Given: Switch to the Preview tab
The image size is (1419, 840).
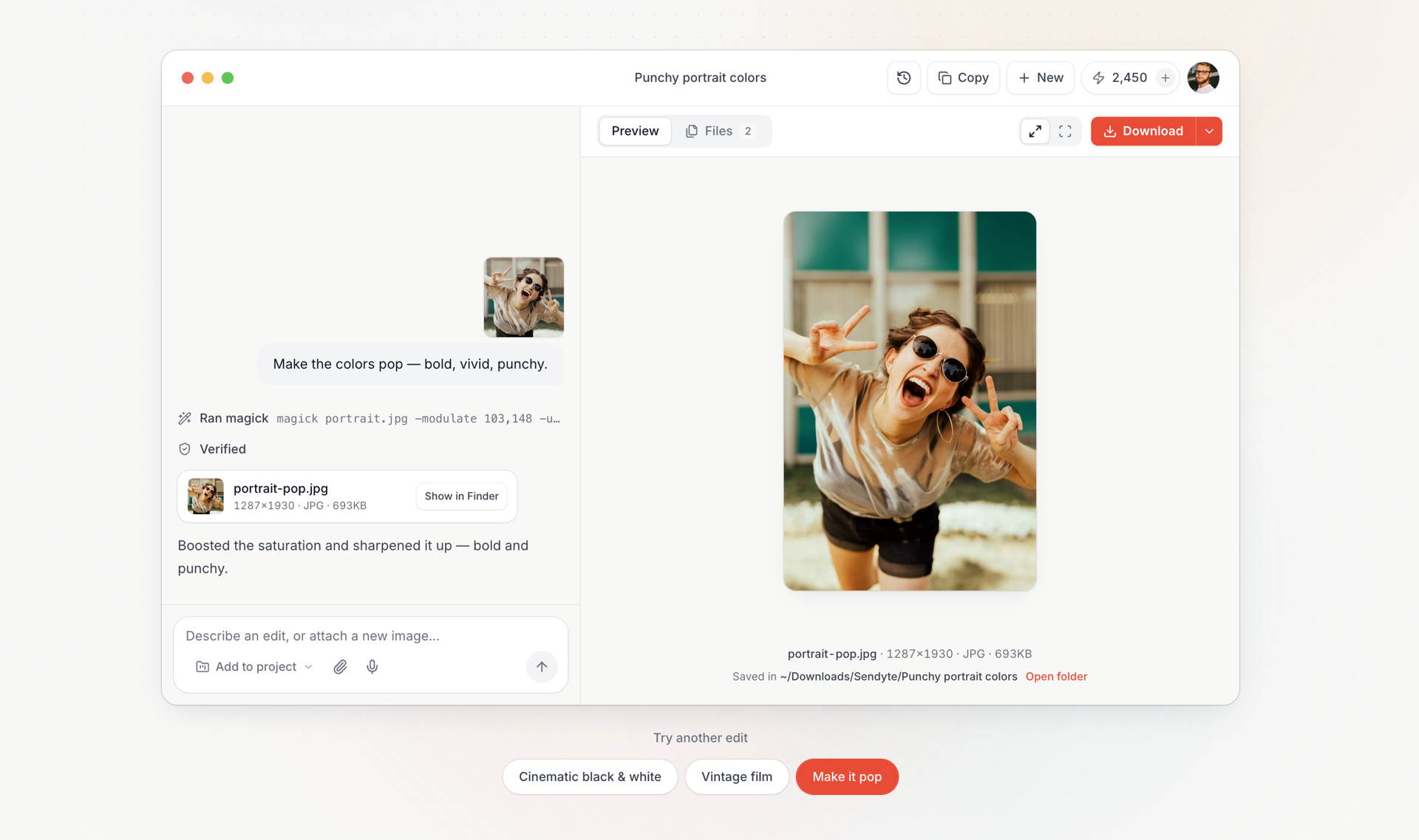Looking at the screenshot, I should coord(635,131).
